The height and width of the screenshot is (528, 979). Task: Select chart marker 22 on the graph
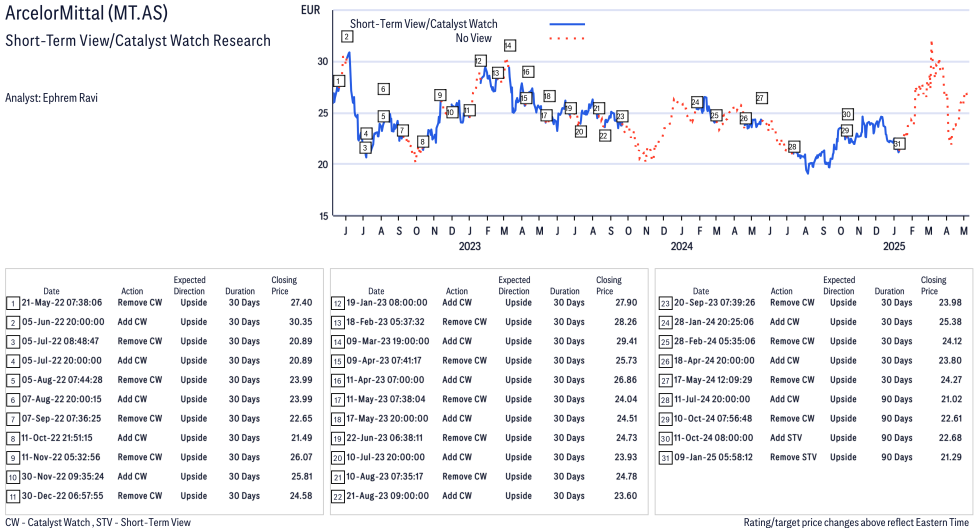tap(604, 135)
